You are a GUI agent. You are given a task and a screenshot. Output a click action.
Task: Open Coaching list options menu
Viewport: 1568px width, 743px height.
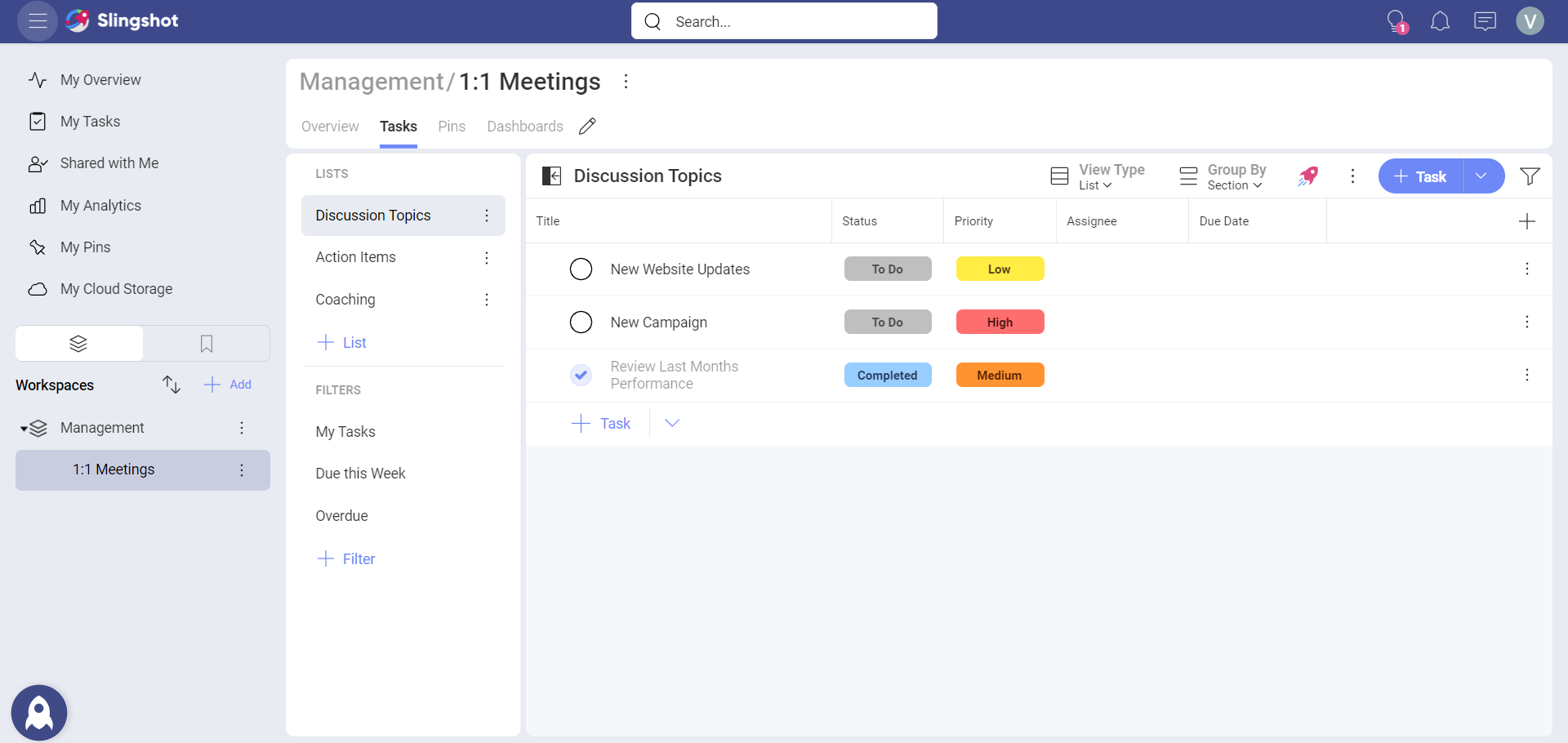tap(487, 300)
